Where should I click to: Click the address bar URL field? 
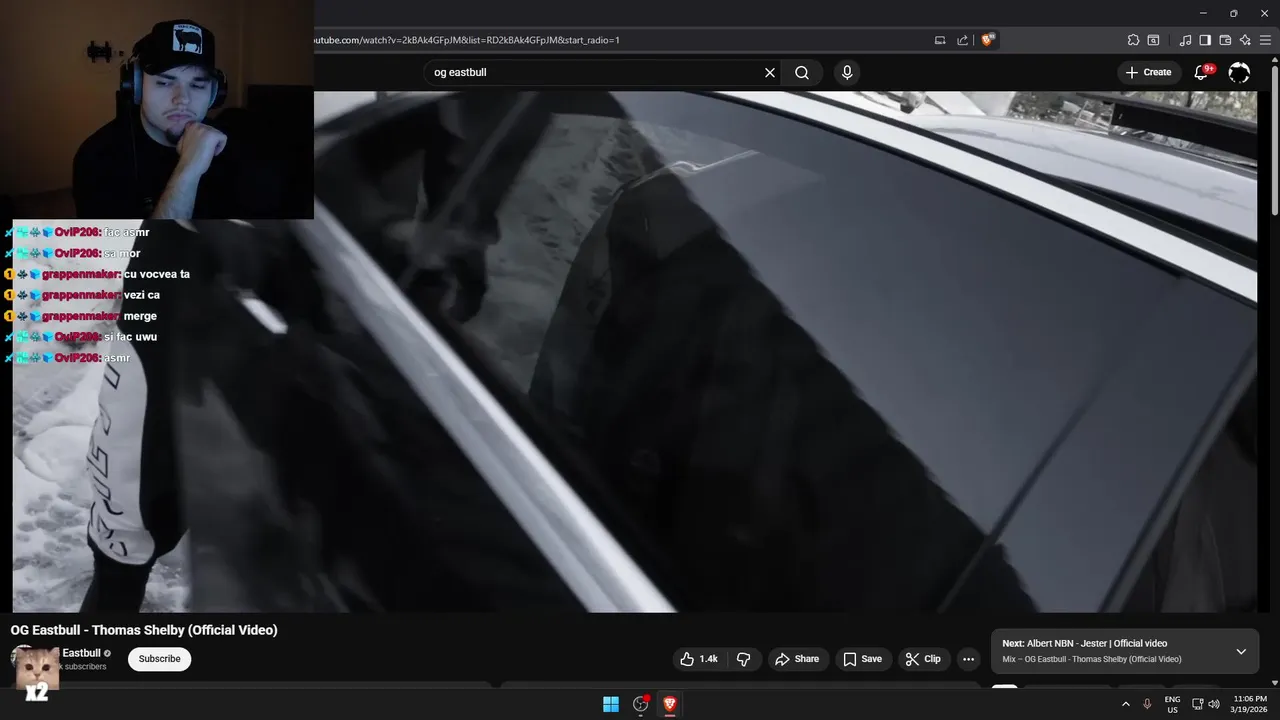click(x=620, y=40)
